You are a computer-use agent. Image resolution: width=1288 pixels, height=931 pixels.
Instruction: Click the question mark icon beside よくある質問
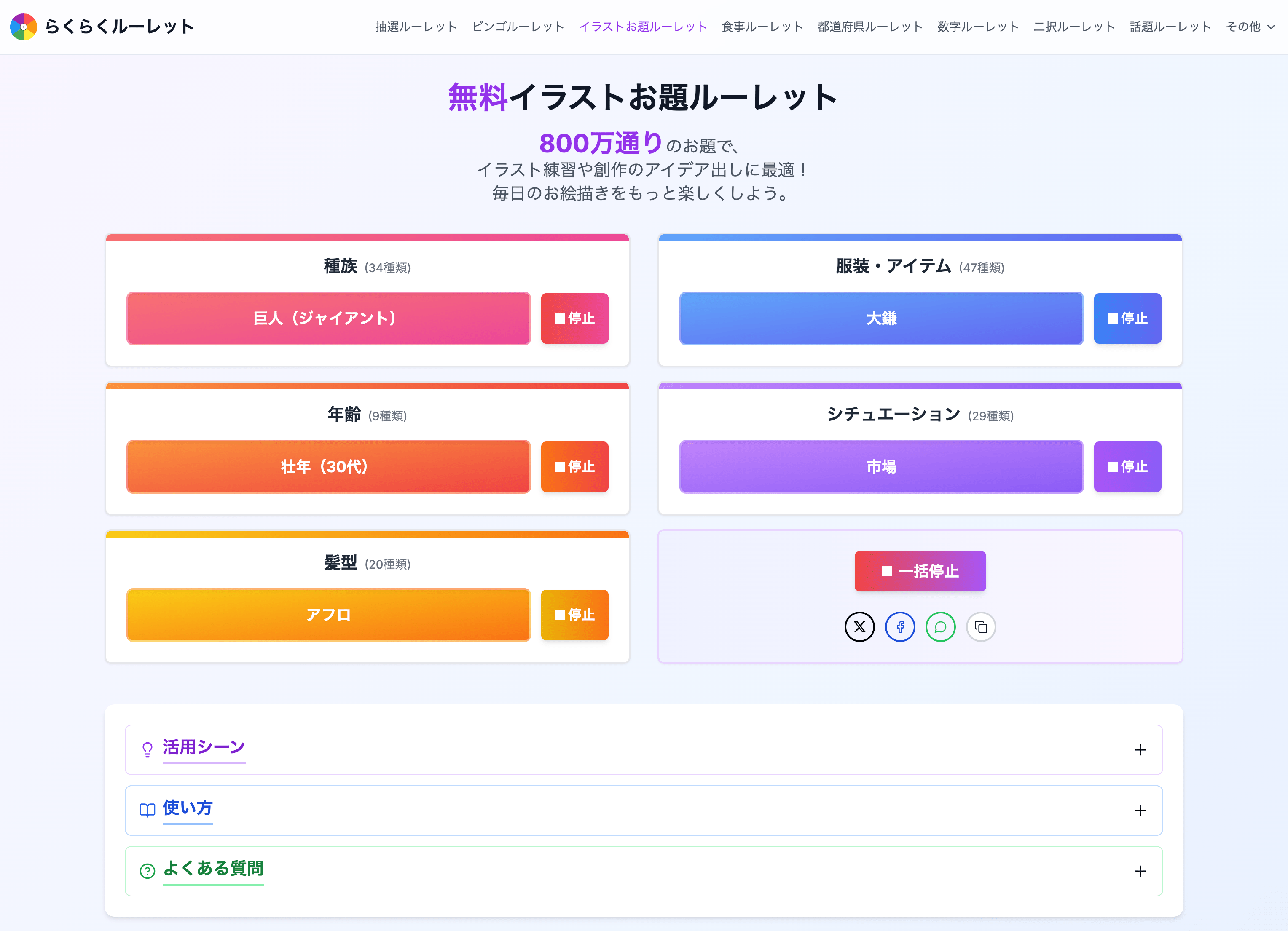click(147, 871)
